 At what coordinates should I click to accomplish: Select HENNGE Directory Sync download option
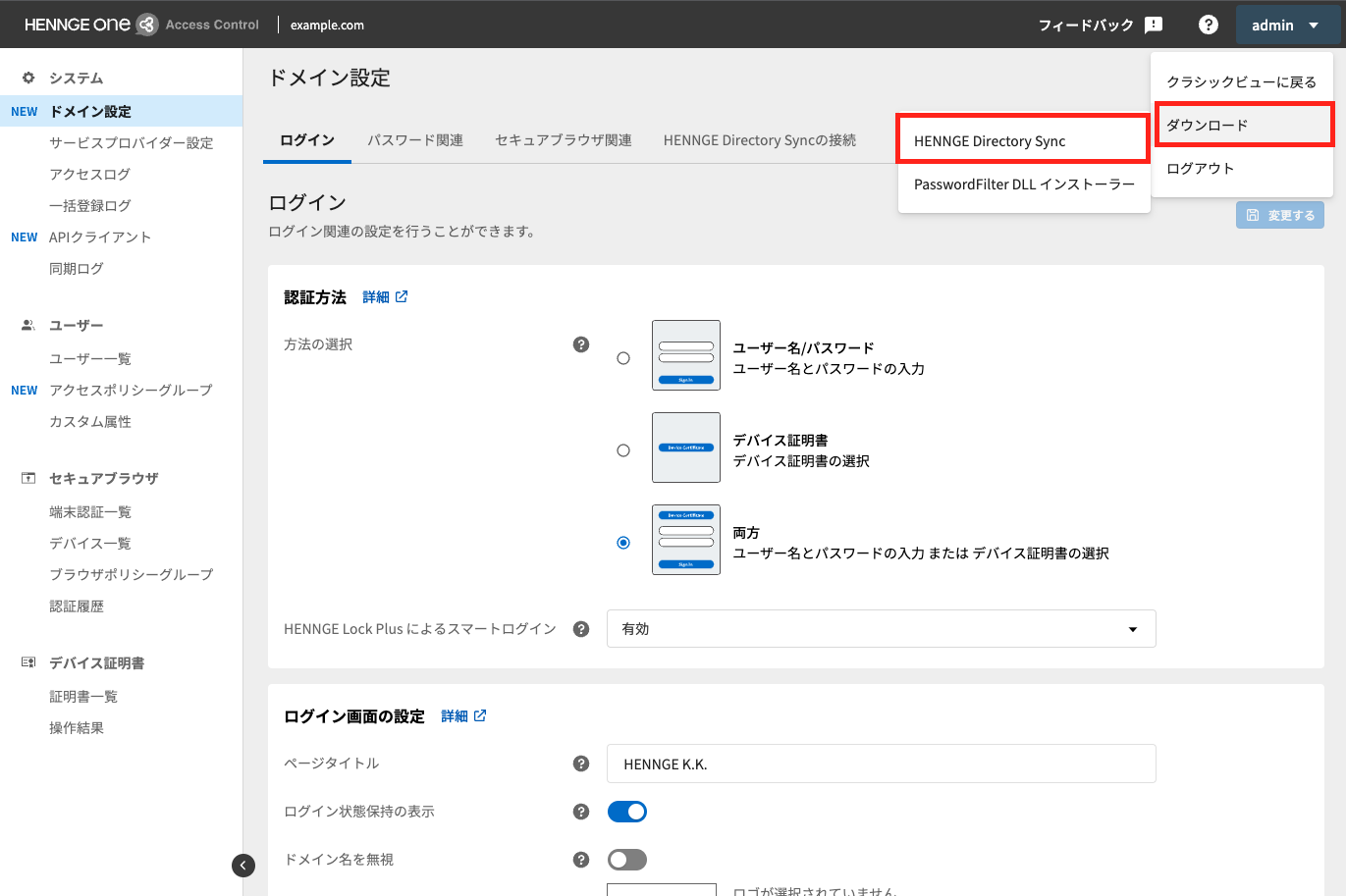pyautogui.click(x=1022, y=140)
